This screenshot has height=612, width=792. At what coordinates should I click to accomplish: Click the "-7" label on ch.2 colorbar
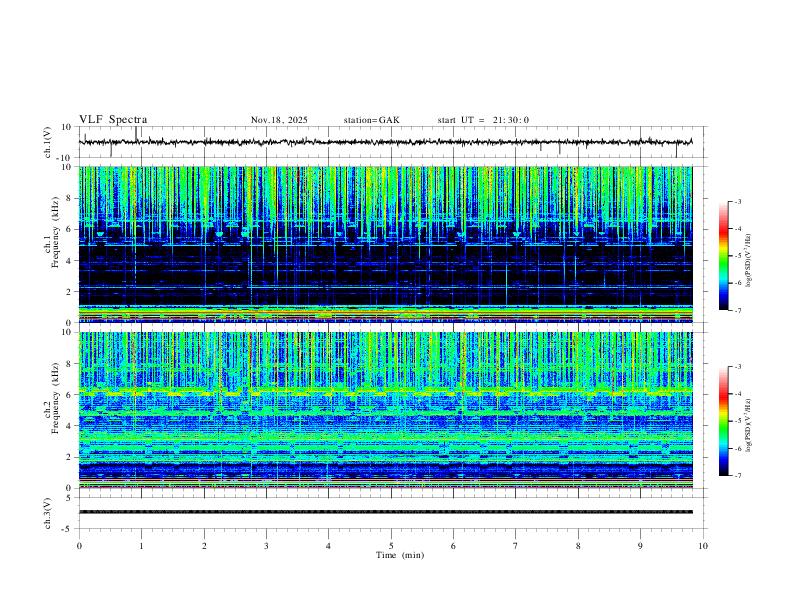coord(737,476)
